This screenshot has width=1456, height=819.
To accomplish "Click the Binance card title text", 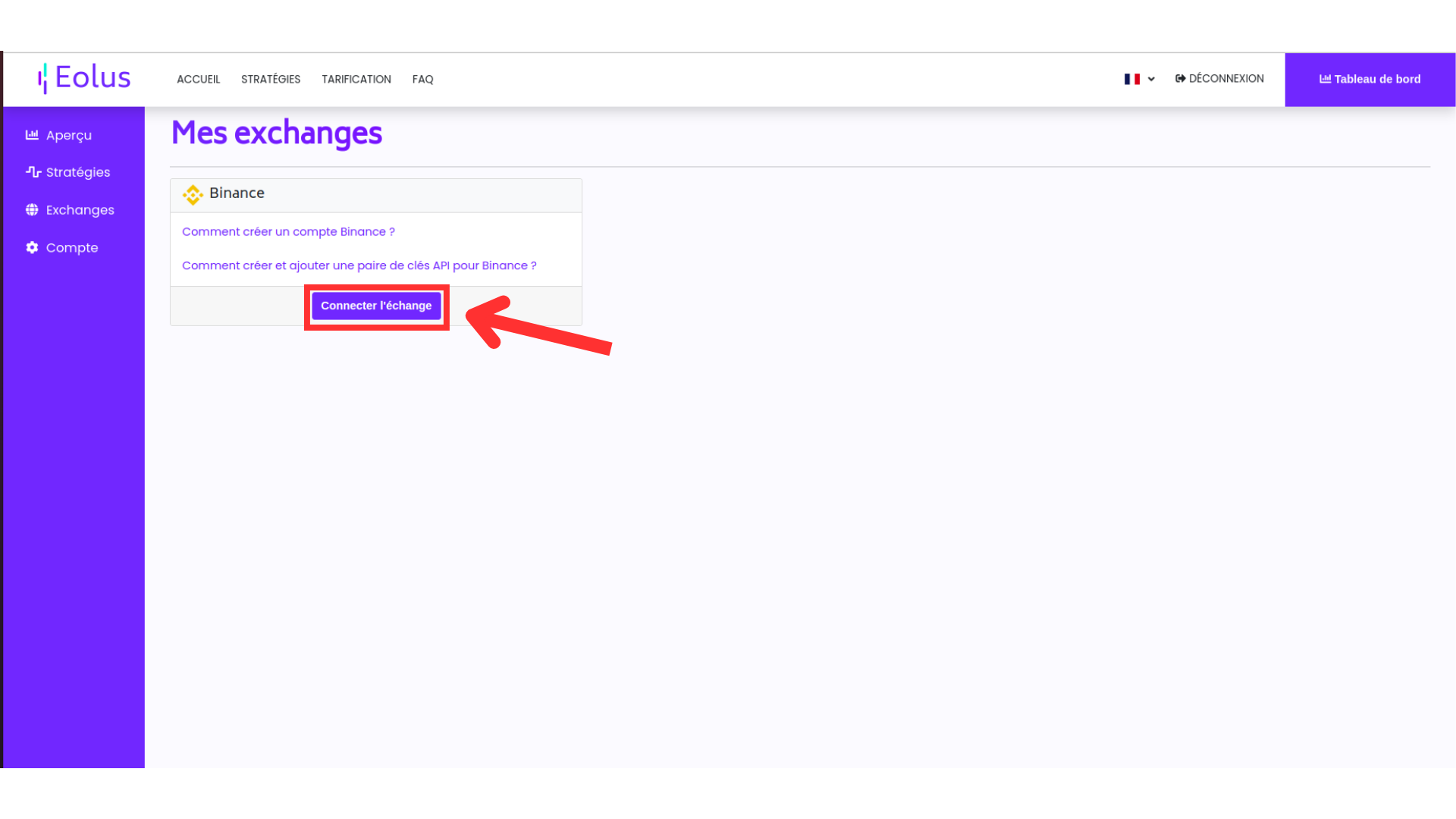I will 237,193.
